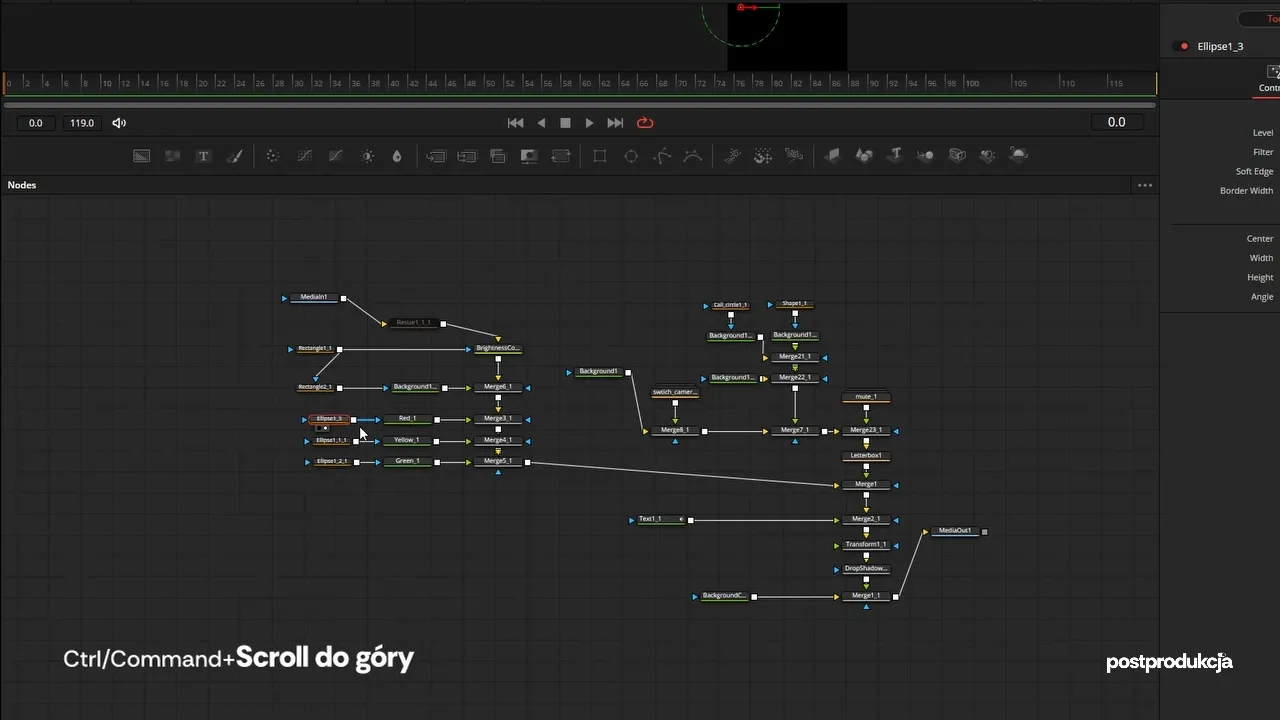Jump to the first frame
The width and height of the screenshot is (1280, 720).
pos(516,123)
